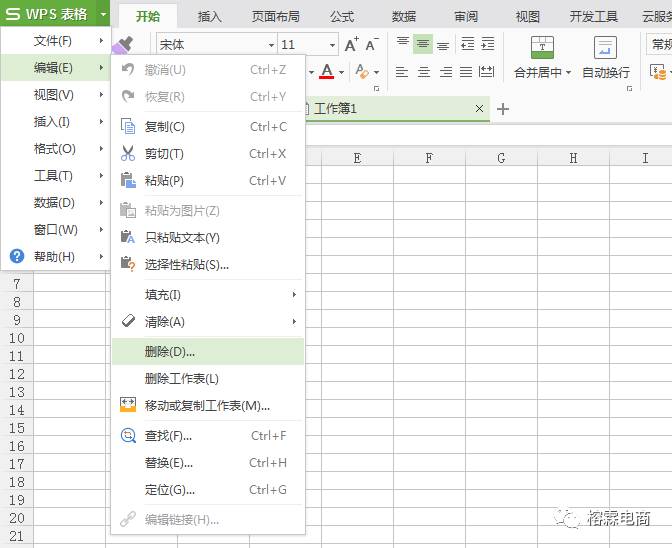Select row header 12
The image size is (672, 548).
click(17, 374)
